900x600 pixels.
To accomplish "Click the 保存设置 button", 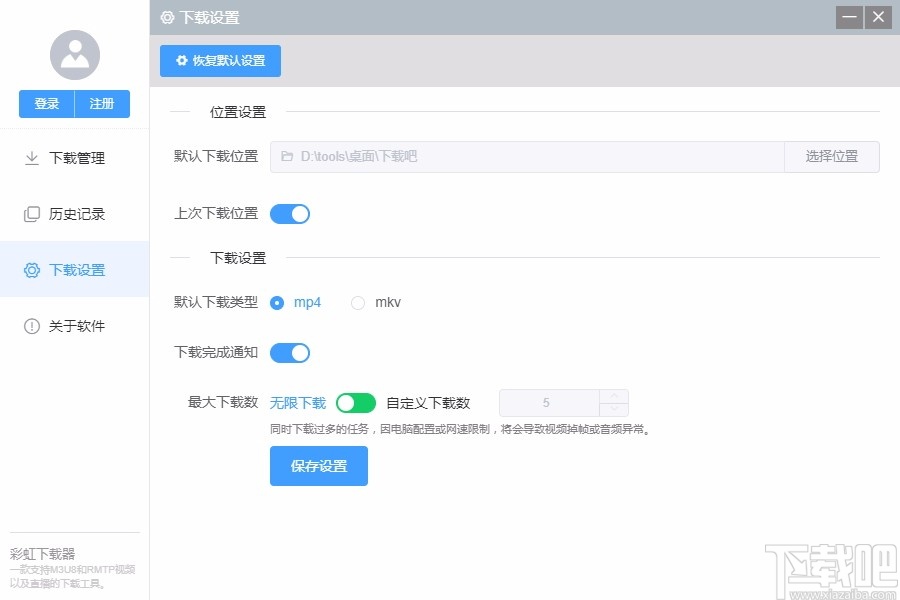I will (318, 465).
